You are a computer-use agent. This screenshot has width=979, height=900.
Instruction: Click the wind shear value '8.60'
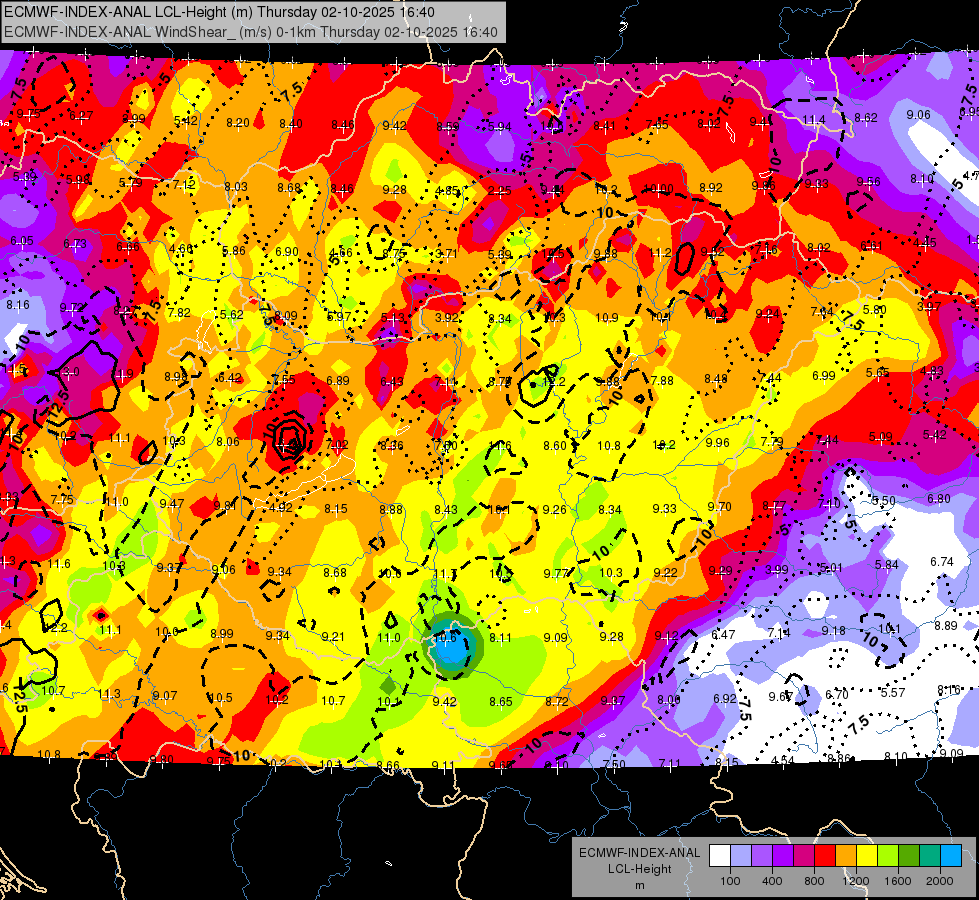coord(555,445)
